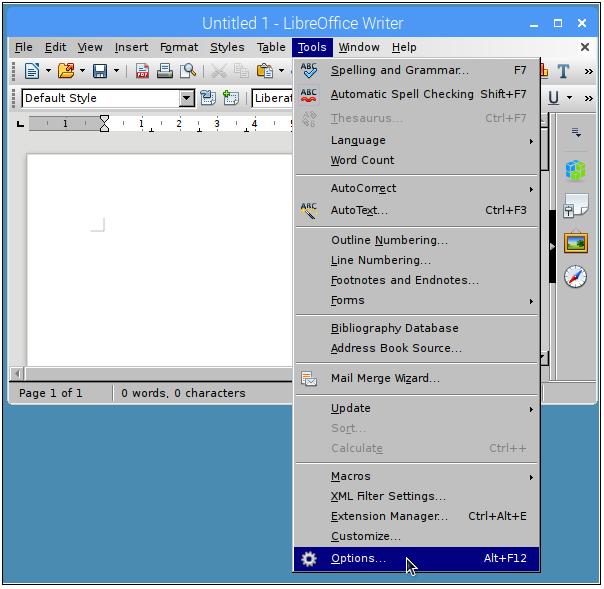Select Spelling and Grammar menu entry
Viewport: 604px width, 589px height.
(x=416, y=70)
